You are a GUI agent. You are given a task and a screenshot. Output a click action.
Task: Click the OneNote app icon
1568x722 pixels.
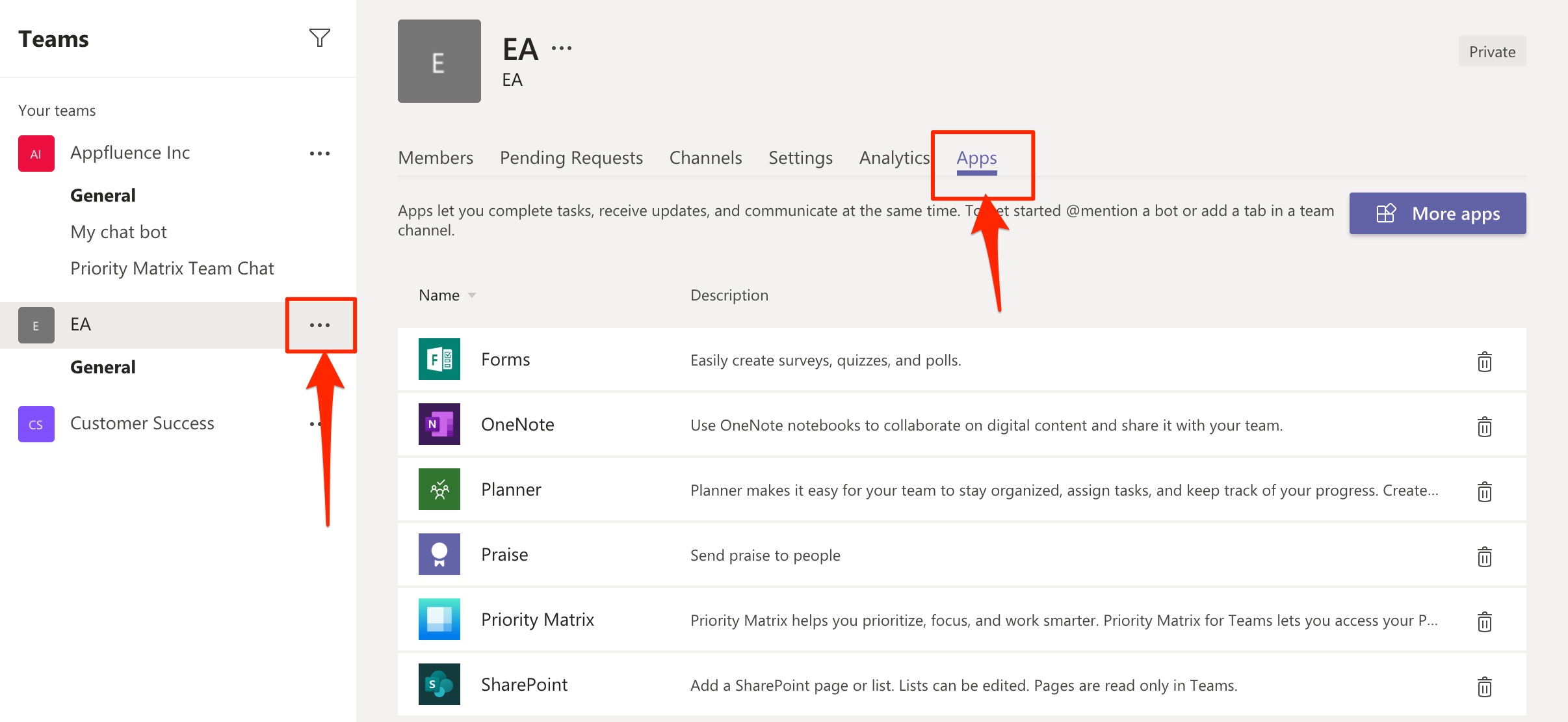[439, 424]
